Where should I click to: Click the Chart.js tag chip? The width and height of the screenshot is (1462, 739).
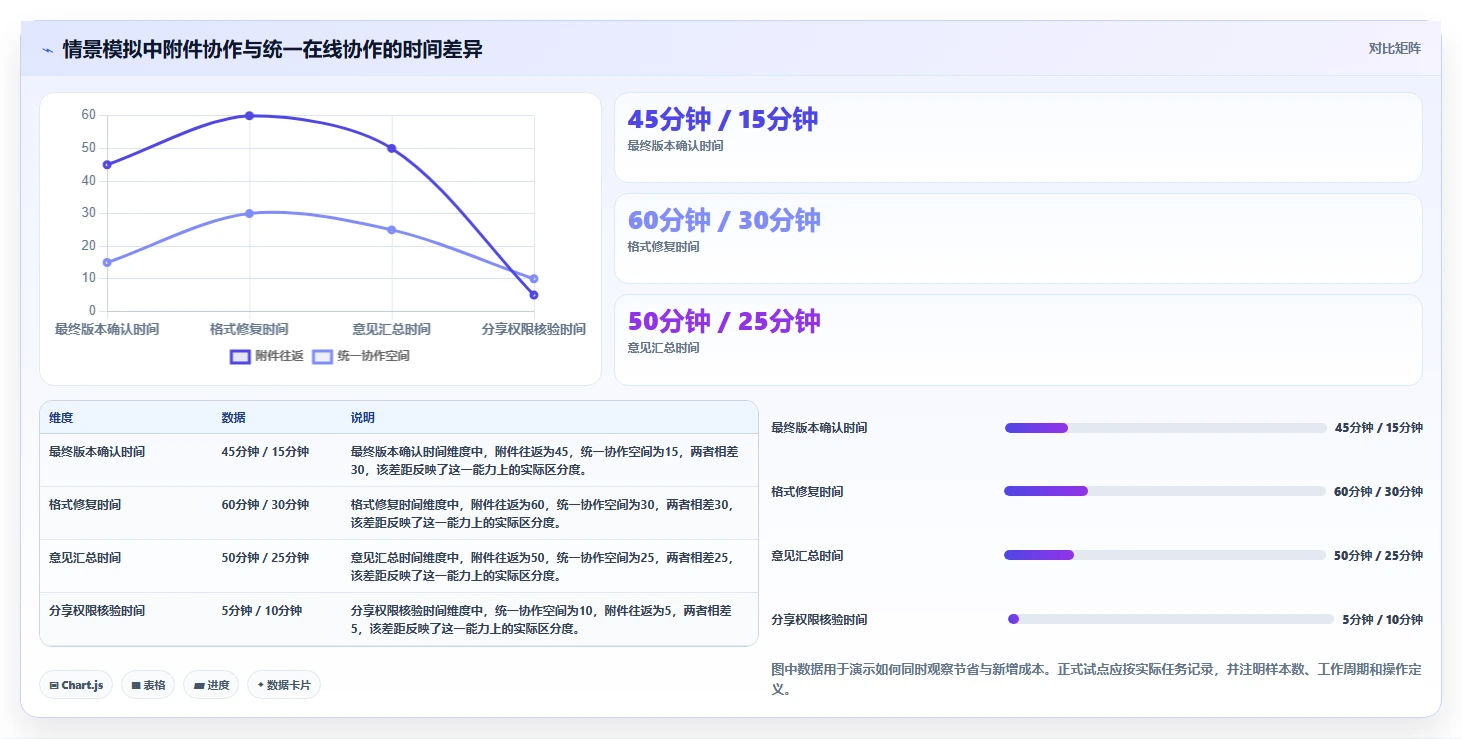76,685
